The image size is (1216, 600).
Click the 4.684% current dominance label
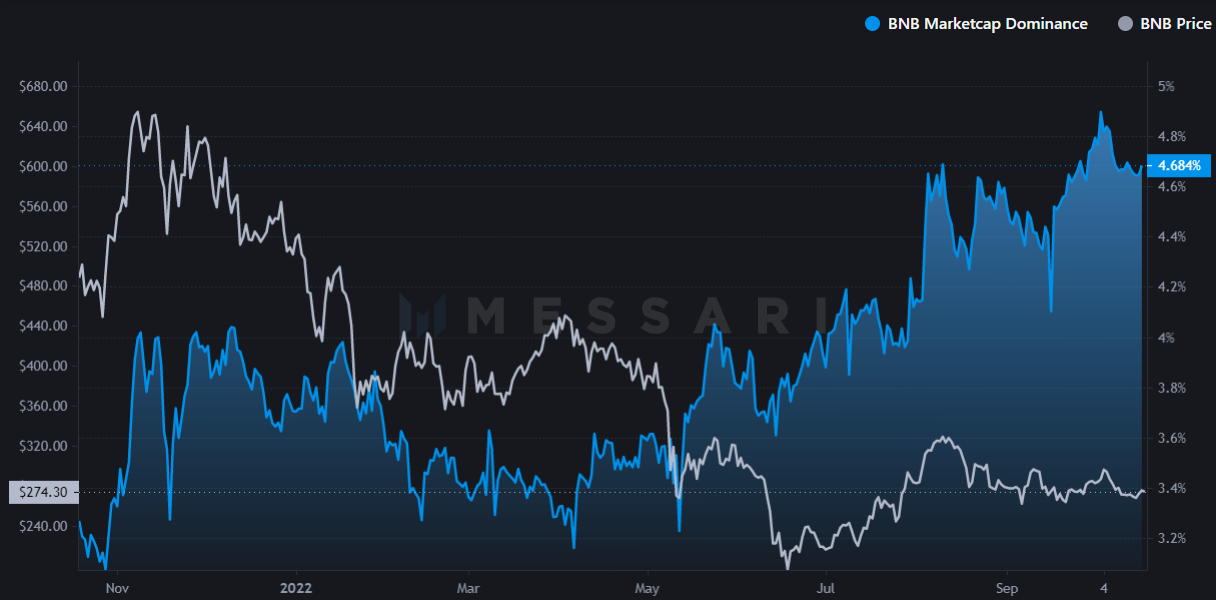[1180, 165]
